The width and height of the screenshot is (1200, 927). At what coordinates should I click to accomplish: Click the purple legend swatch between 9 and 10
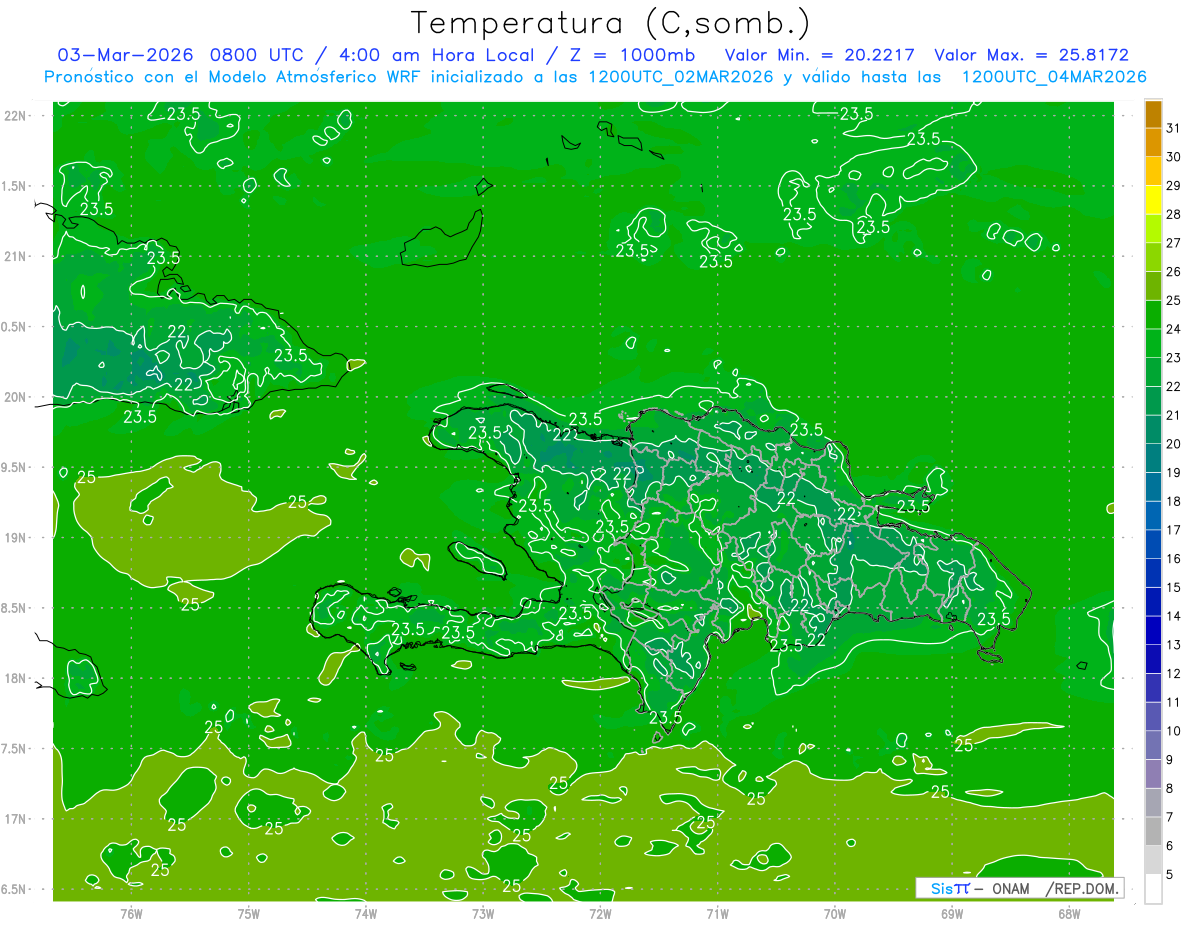(x=1153, y=746)
